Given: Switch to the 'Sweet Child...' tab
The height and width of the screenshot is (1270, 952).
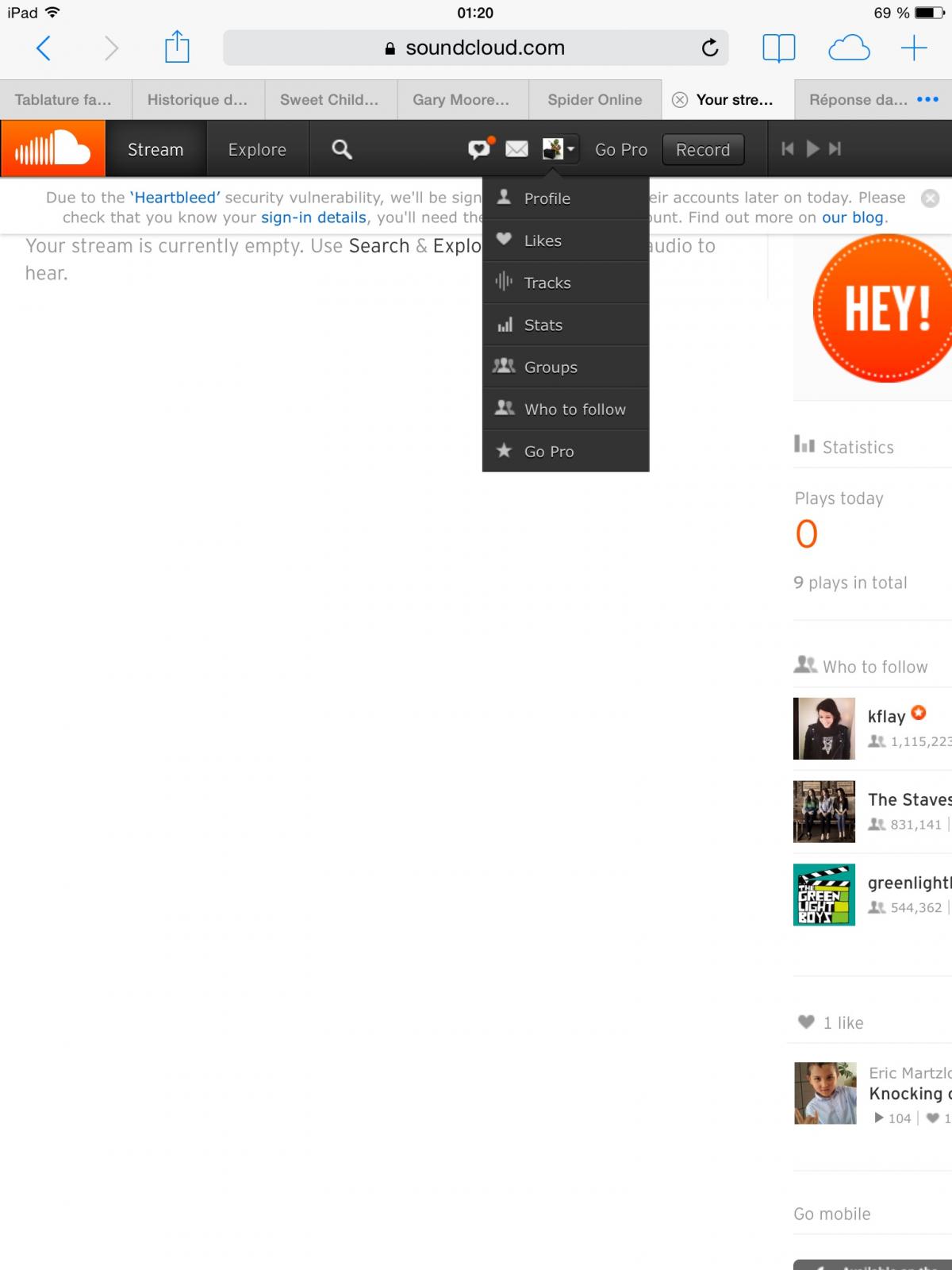Looking at the screenshot, I should click(x=331, y=100).
